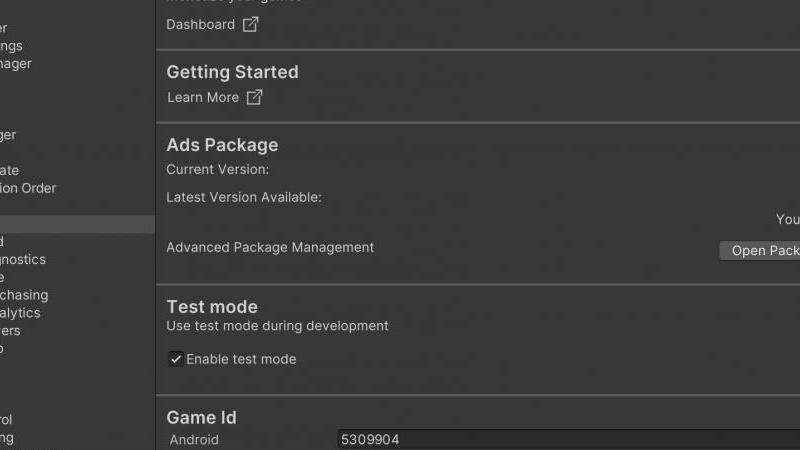Click the Learn More external link icon
Screen dimensions: 800x450
click(255, 97)
